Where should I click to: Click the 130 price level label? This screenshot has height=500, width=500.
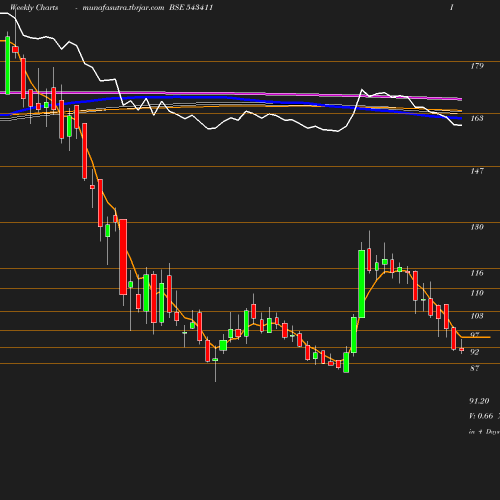[477, 227]
